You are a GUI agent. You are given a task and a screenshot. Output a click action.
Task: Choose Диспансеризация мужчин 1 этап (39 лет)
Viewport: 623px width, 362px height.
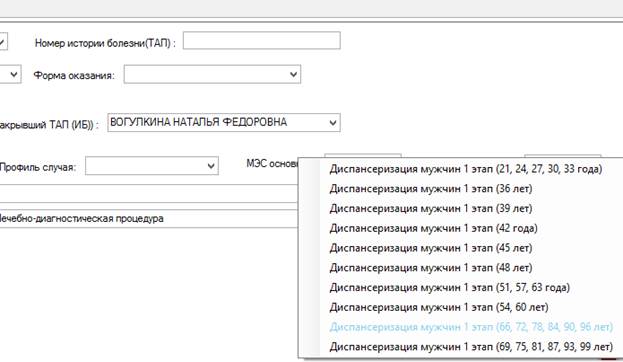[x=430, y=208]
